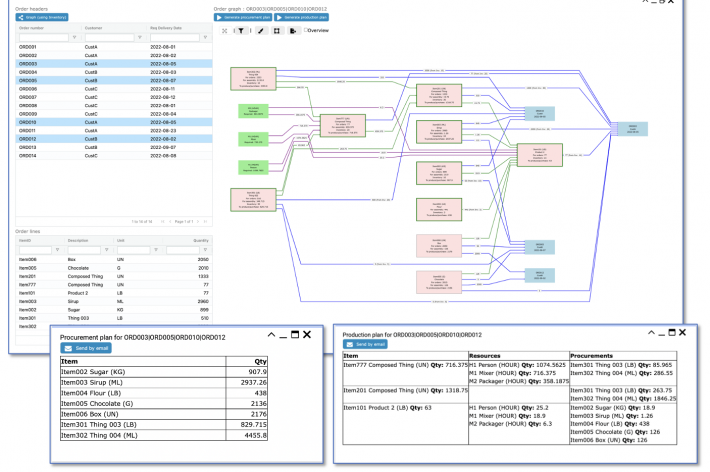Click the Order number filter input field
Viewport: 710px width, 472px height.
pyautogui.click(x=44, y=37)
